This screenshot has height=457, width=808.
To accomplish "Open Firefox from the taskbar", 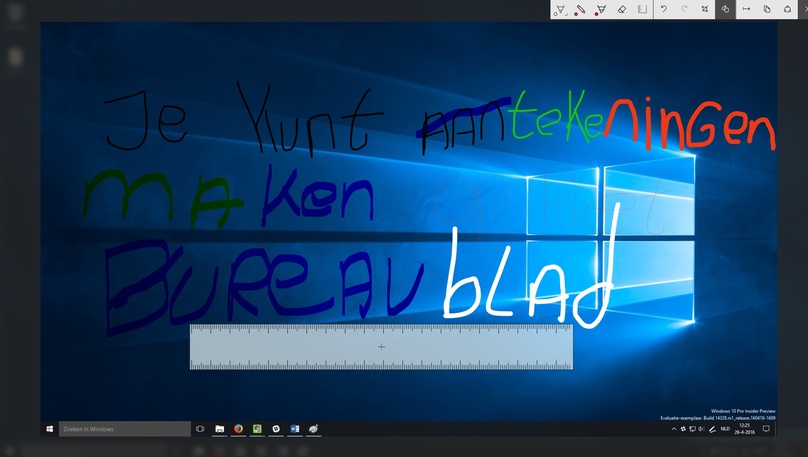I will 238,429.
